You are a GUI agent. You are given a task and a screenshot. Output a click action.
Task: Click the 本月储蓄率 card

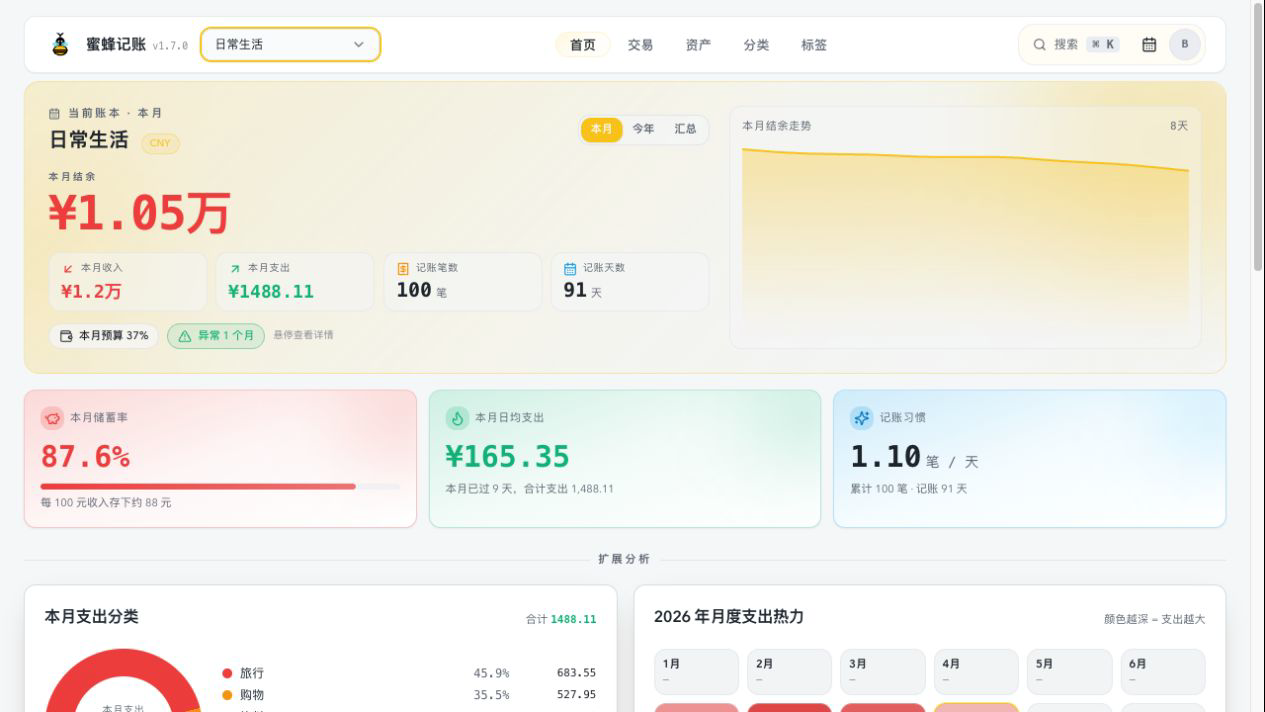[220, 459]
